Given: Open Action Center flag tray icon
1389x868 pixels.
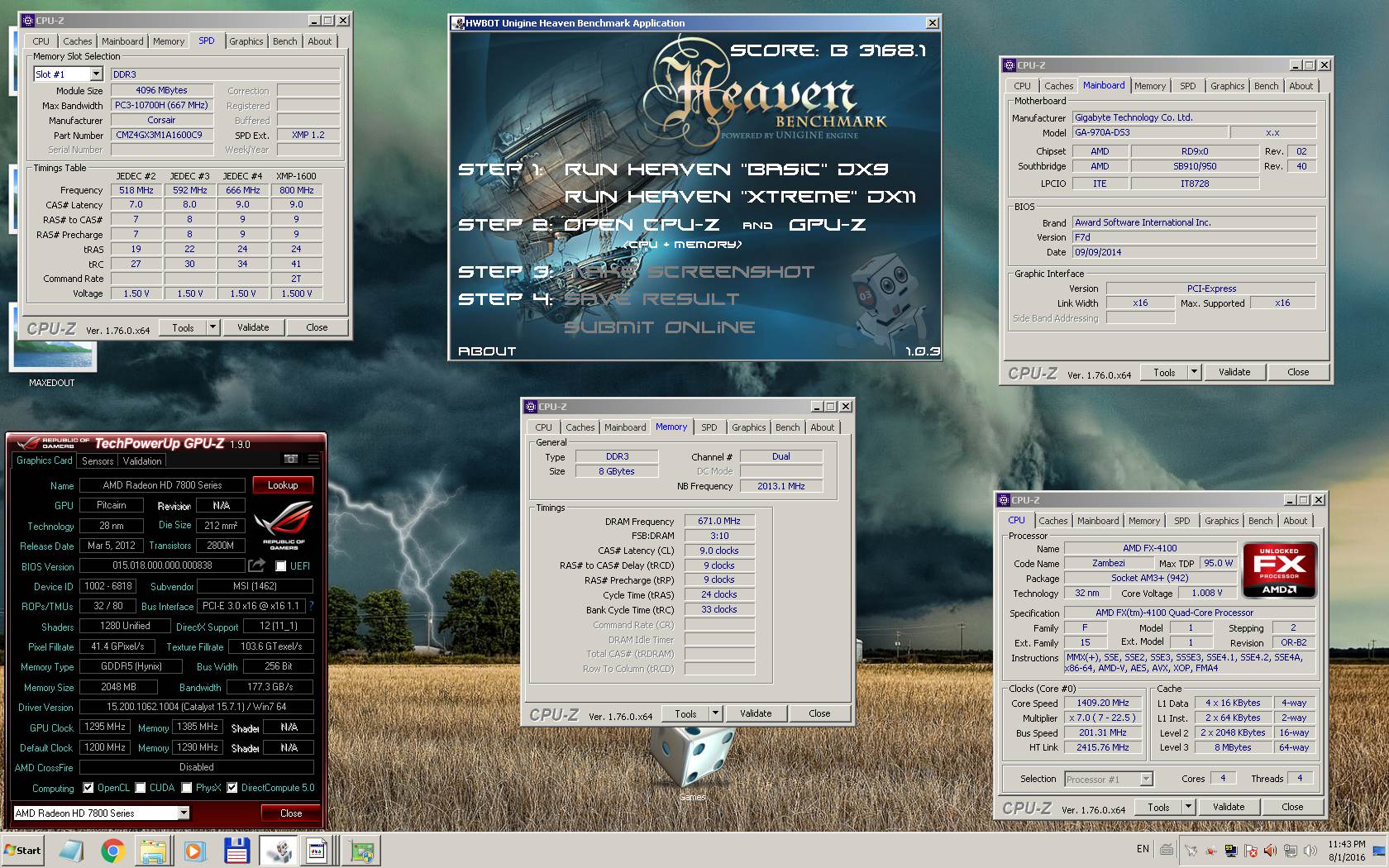Looking at the screenshot, I should point(1251,850).
